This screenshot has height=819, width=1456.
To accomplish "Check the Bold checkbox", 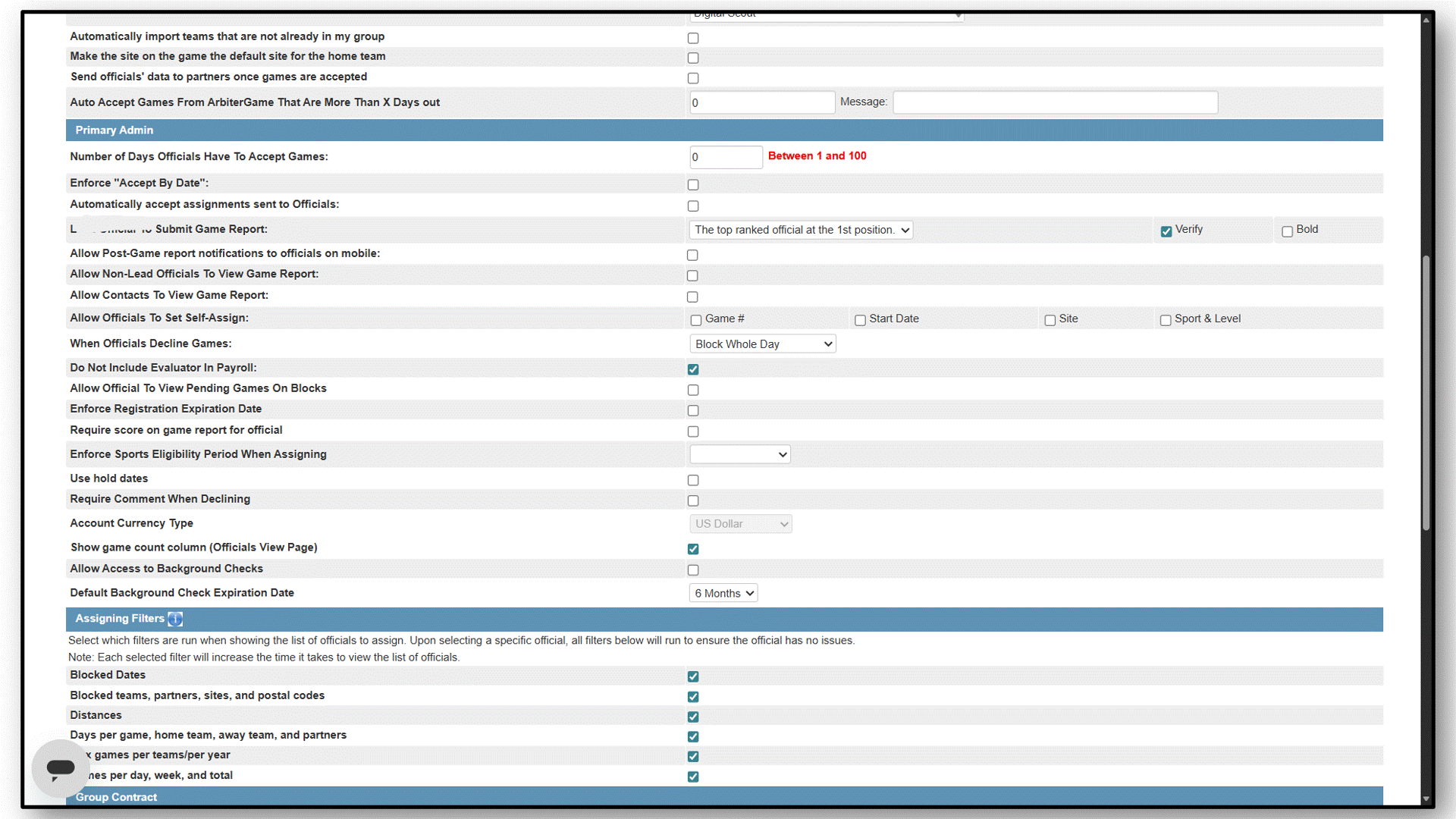I will 1287,231.
